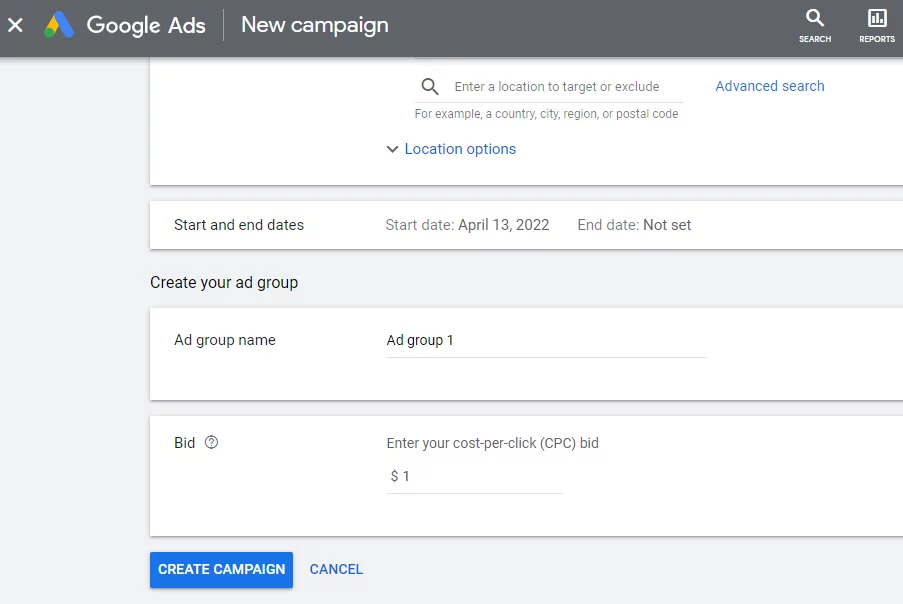Click the New campaign page title
The width and height of the screenshot is (903, 604).
(314, 25)
